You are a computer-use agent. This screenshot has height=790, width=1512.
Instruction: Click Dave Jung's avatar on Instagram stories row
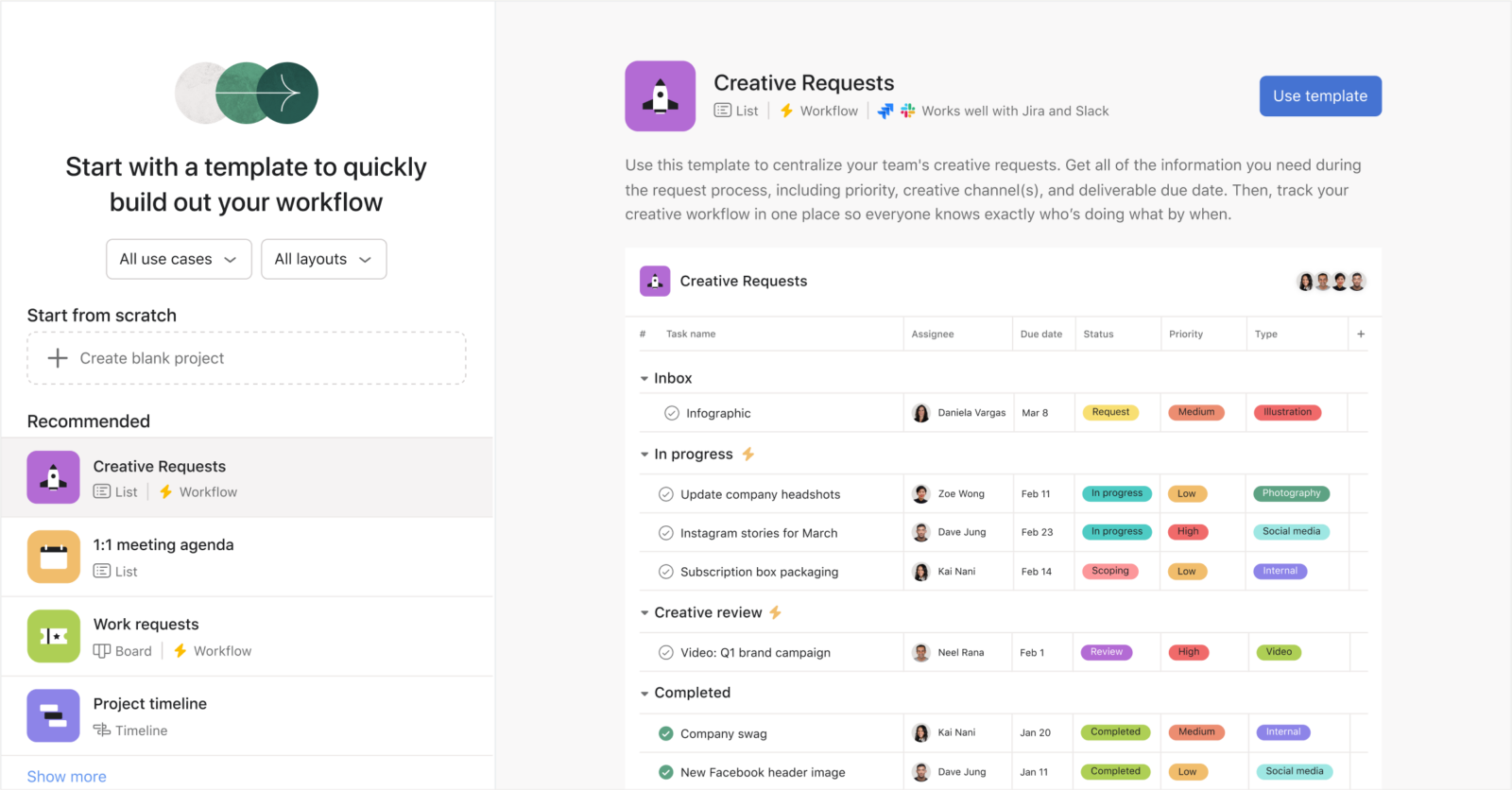(920, 532)
